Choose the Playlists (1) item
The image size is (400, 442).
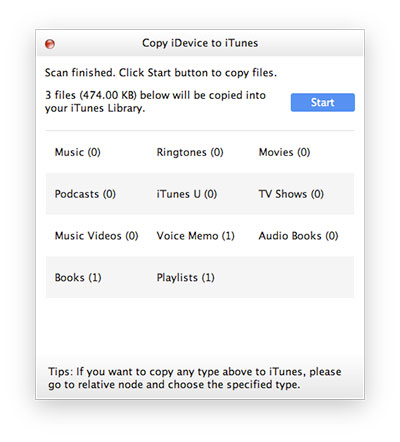pos(186,278)
